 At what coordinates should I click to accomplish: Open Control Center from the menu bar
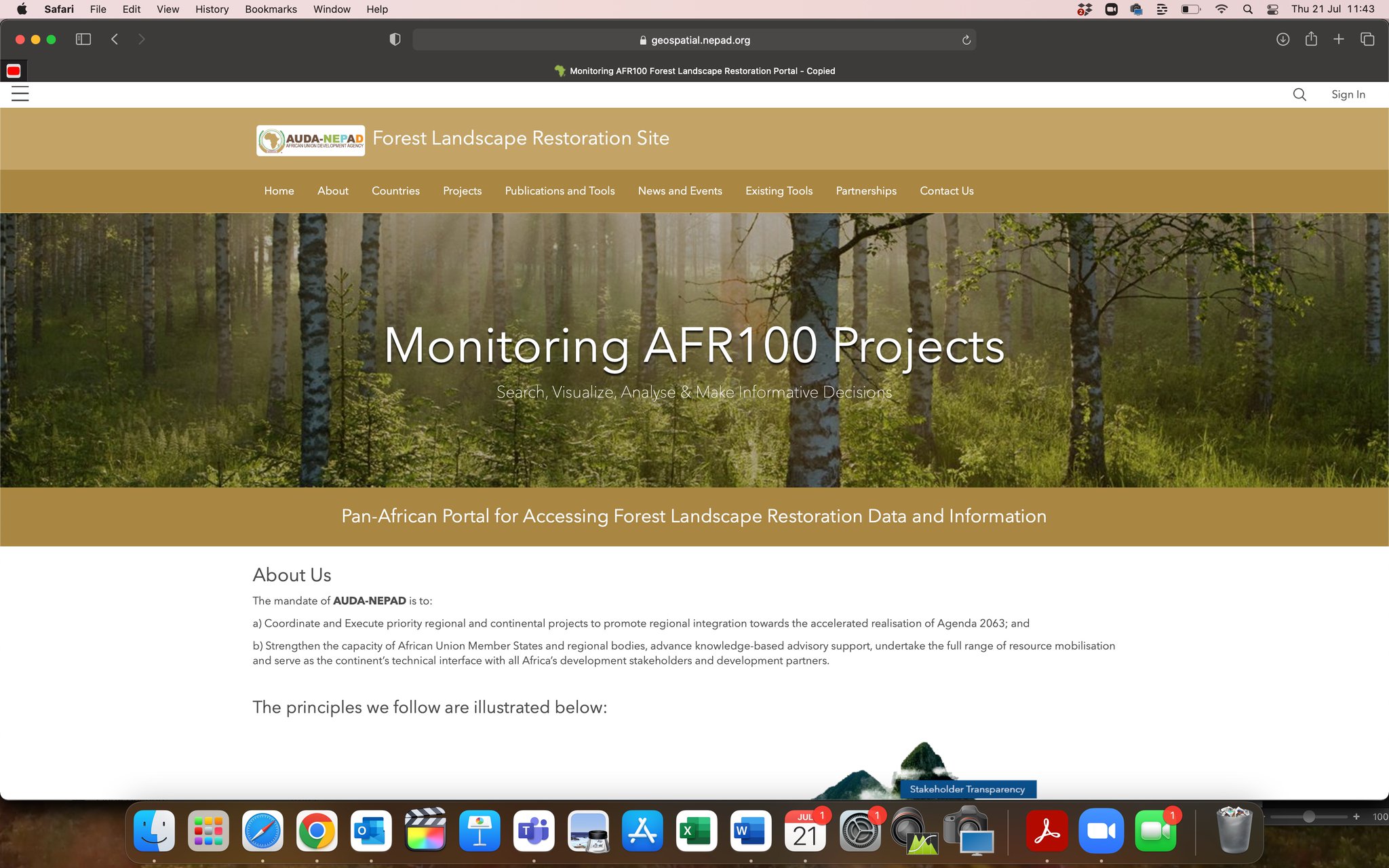1272,9
